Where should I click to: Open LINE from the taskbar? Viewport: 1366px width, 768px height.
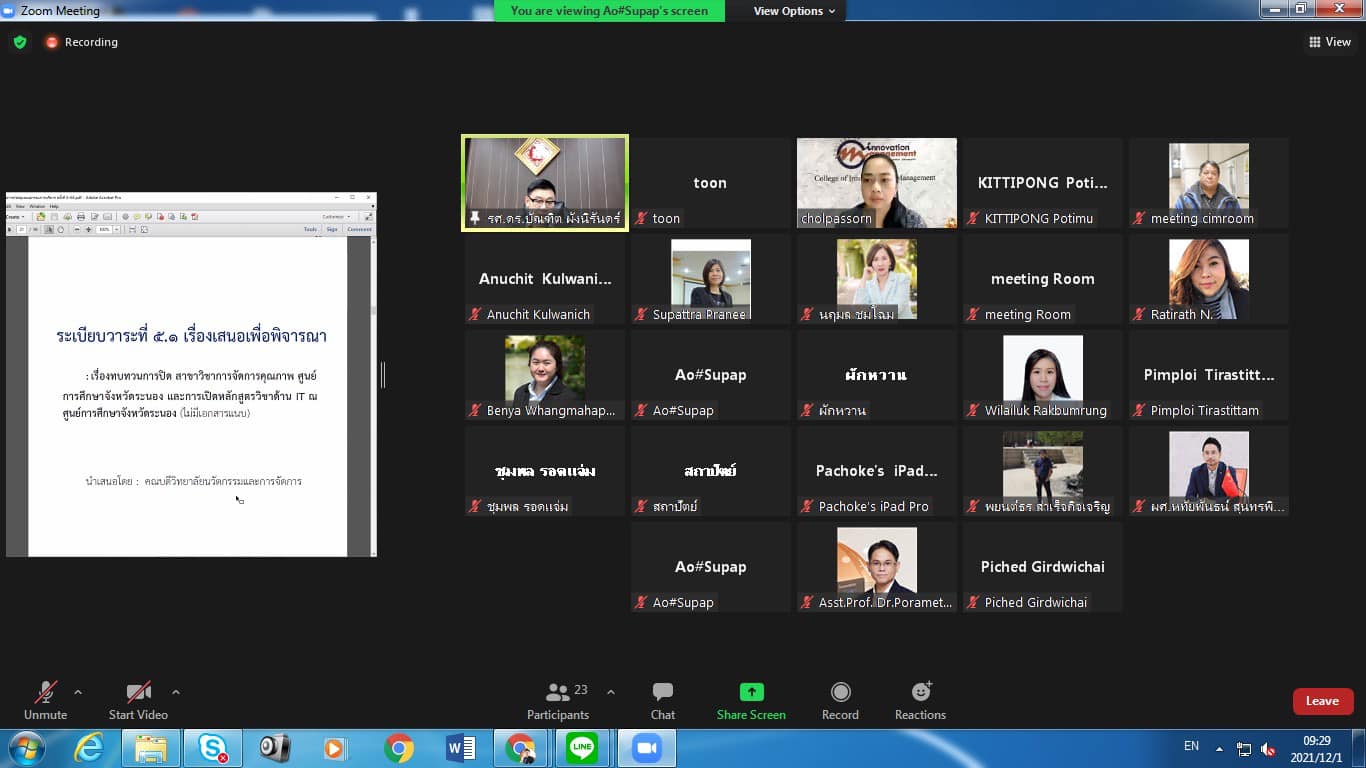coord(582,748)
